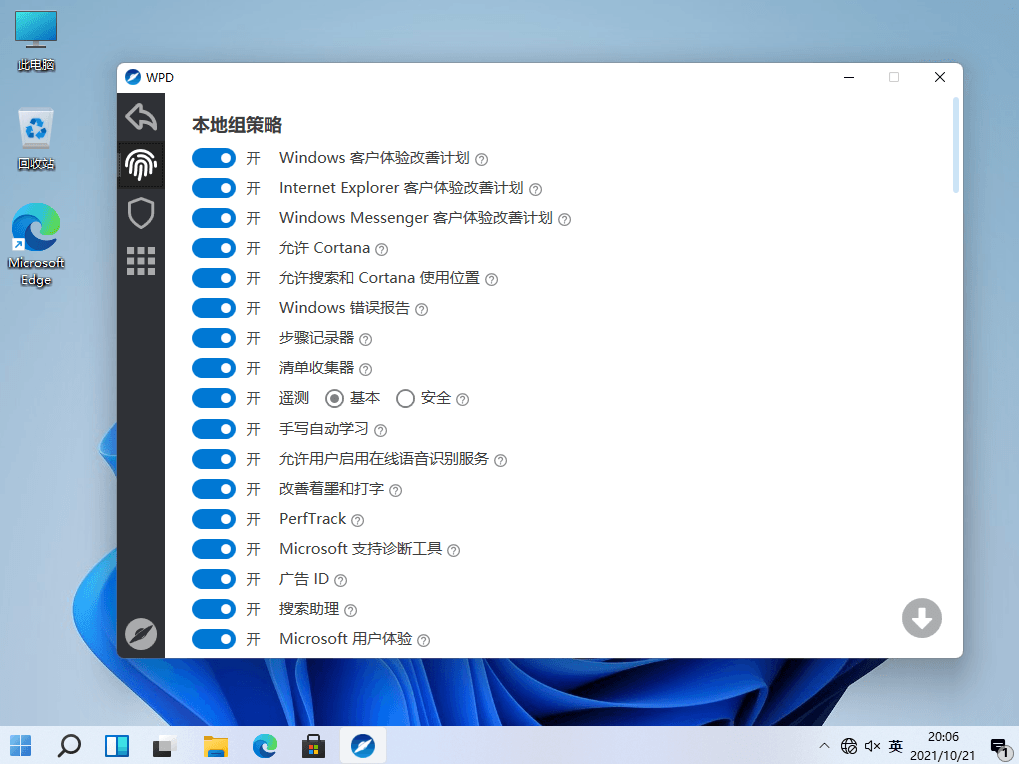This screenshot has width=1019, height=764.
Task: Select the 此电脑 desktop icon
Action: tap(36, 41)
